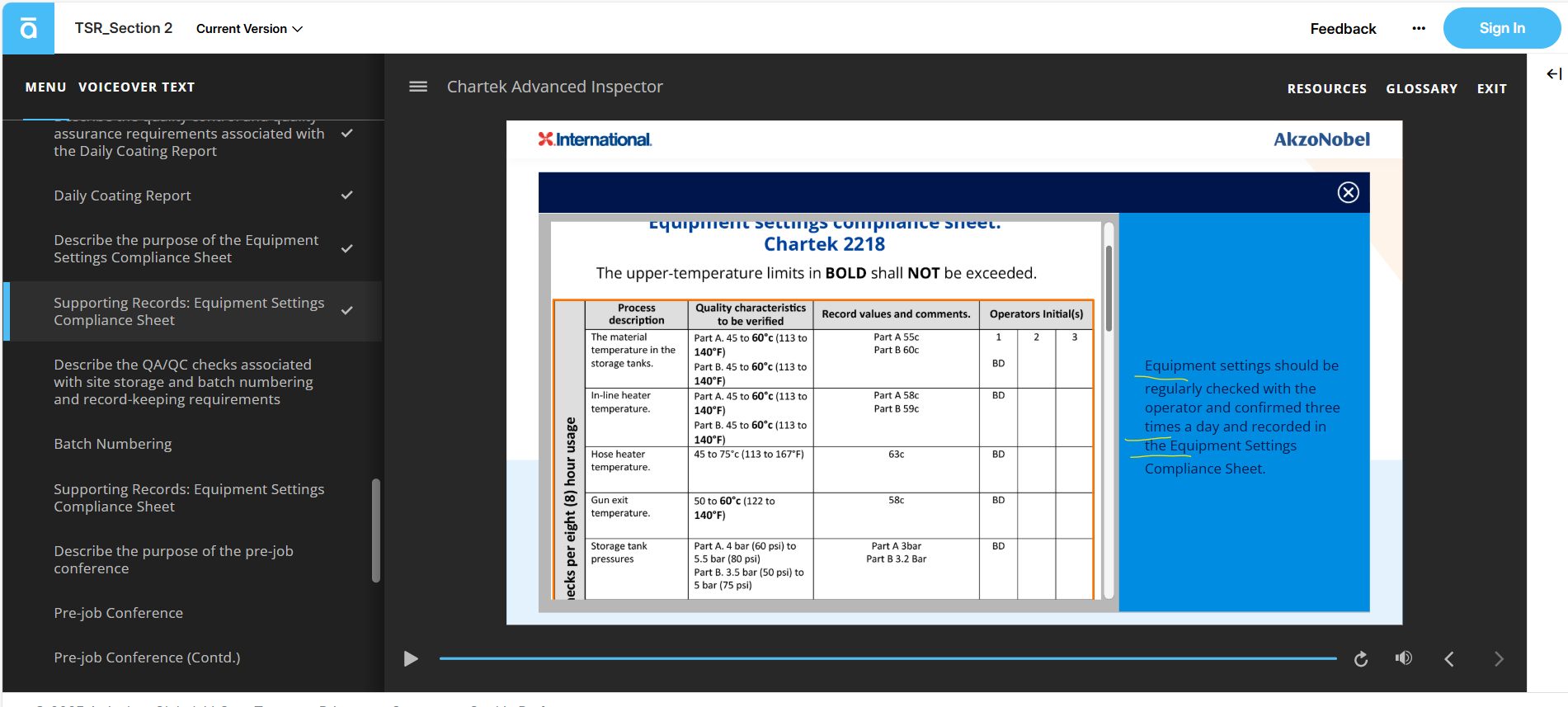Click the Chartek Advanced Inspector heading
This screenshot has height=707, width=1568.
point(554,87)
